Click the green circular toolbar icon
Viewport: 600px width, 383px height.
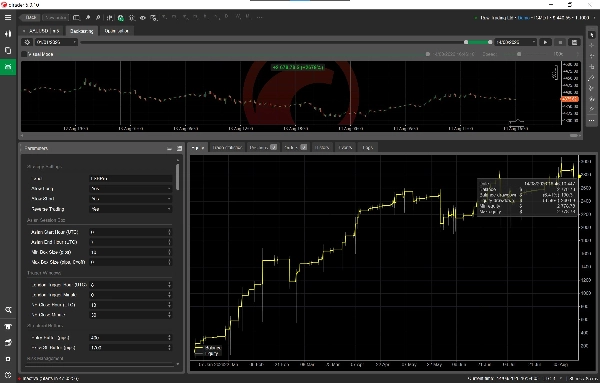(x=121, y=18)
